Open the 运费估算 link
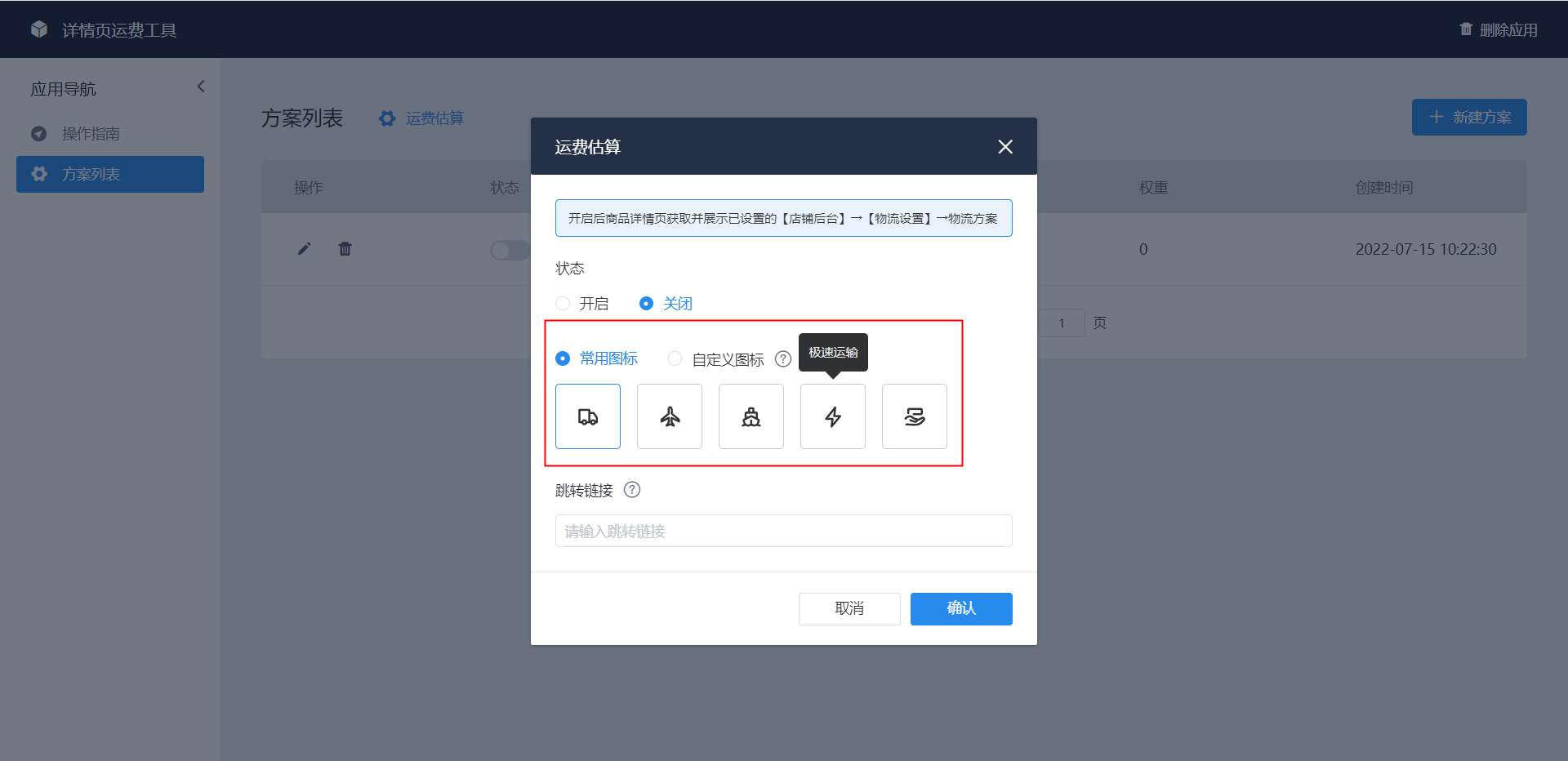 pyautogui.click(x=434, y=118)
